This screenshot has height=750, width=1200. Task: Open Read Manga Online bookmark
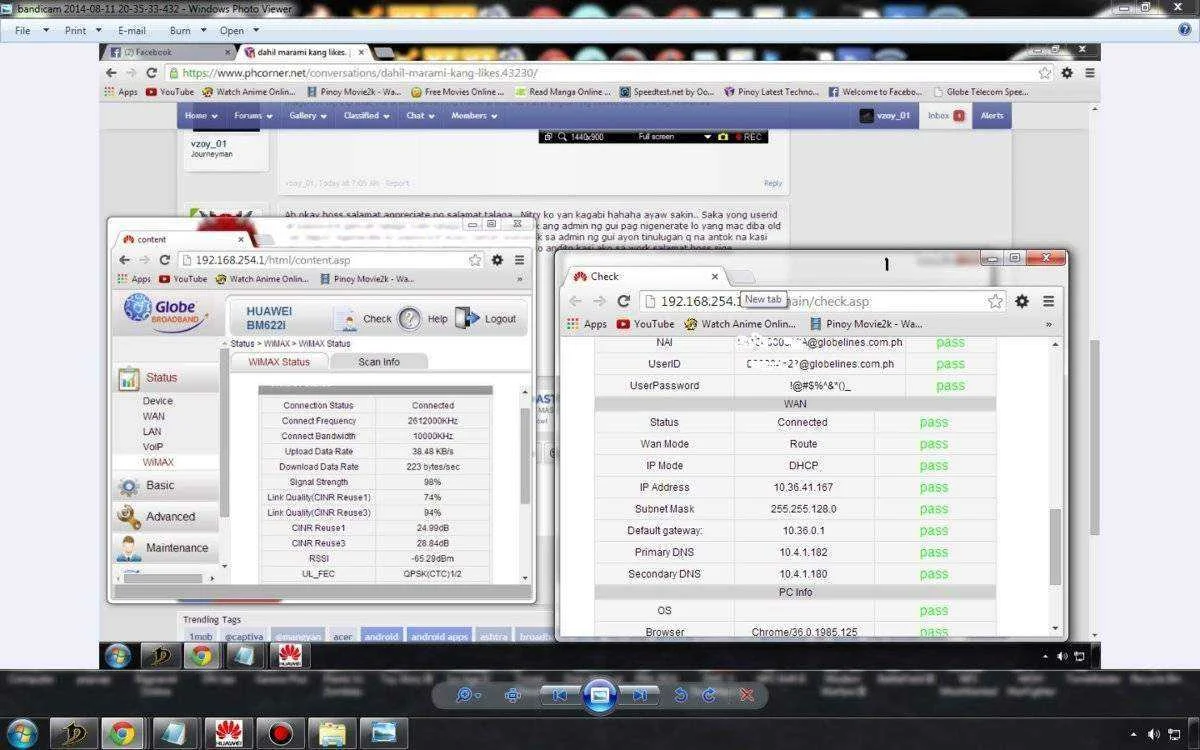click(x=562, y=92)
